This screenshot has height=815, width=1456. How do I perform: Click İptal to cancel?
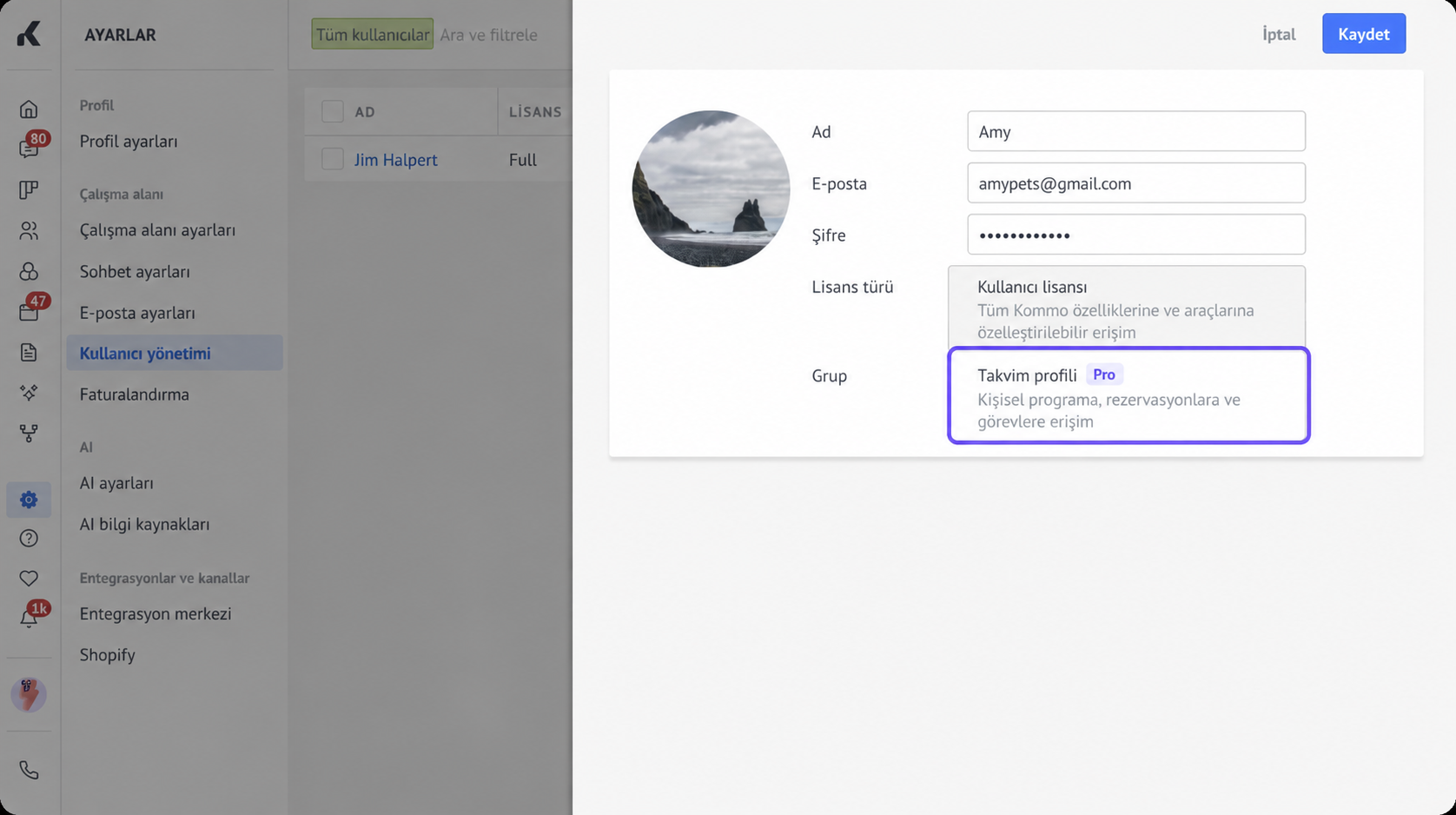point(1279,34)
